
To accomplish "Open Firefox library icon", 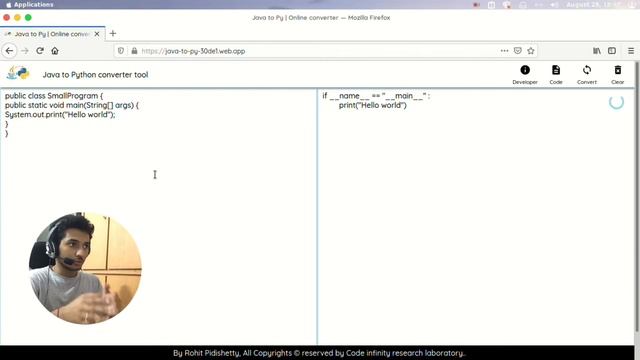I will tap(597, 51).
